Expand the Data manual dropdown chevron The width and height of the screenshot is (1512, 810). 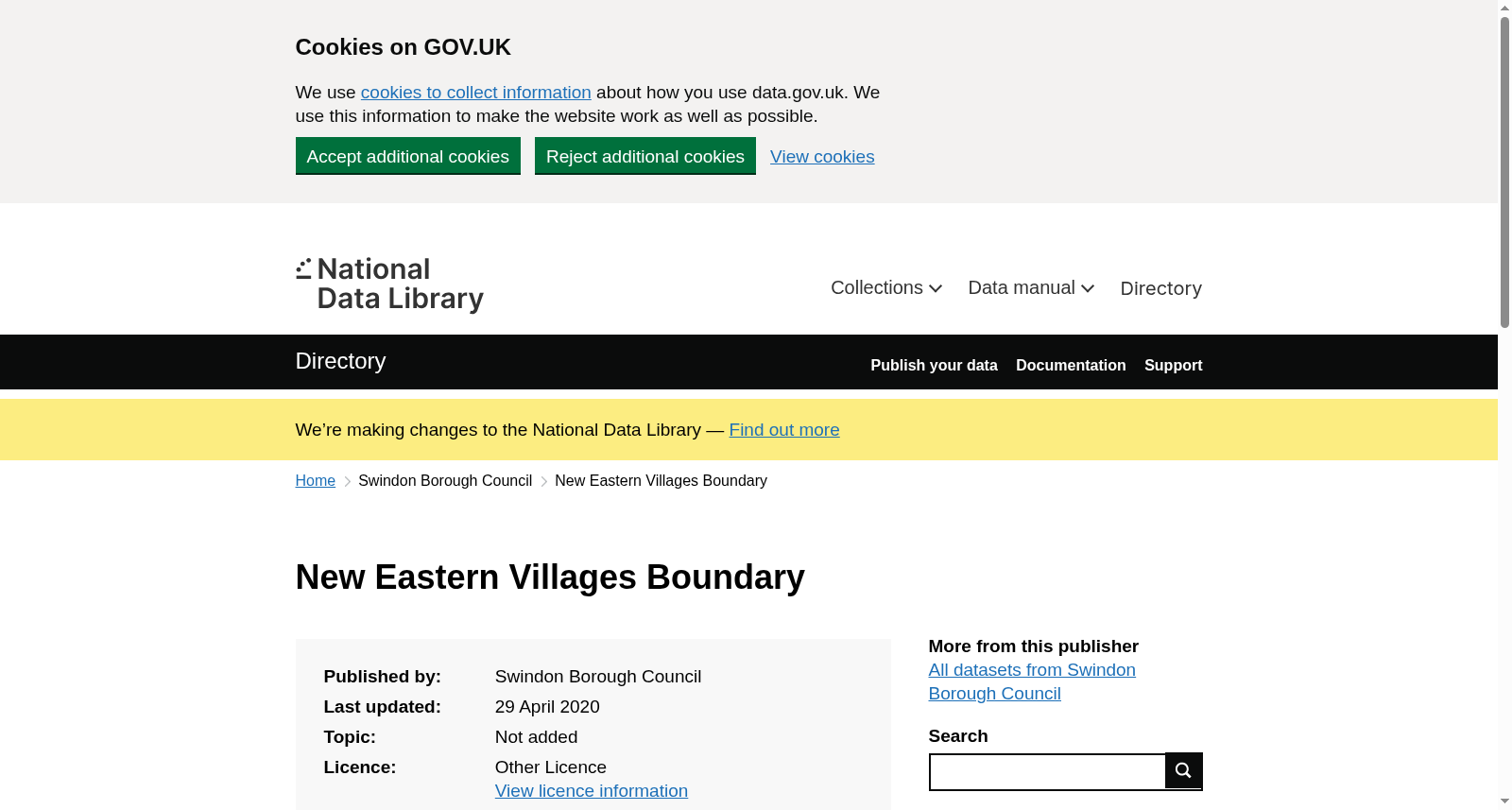(1088, 288)
